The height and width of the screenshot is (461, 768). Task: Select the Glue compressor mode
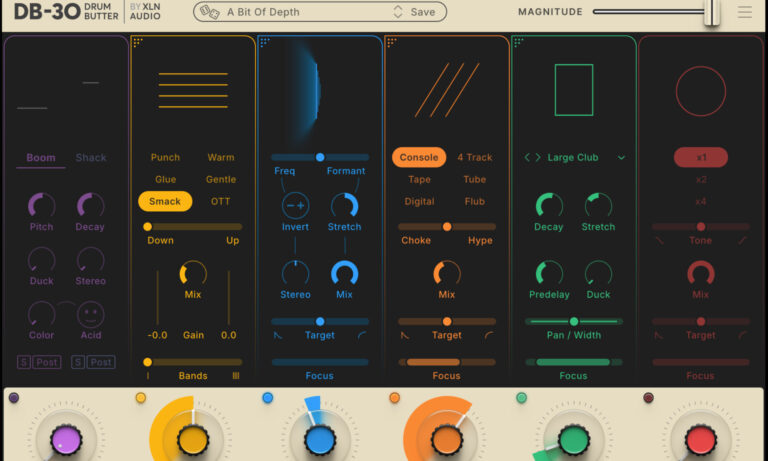[166, 179]
